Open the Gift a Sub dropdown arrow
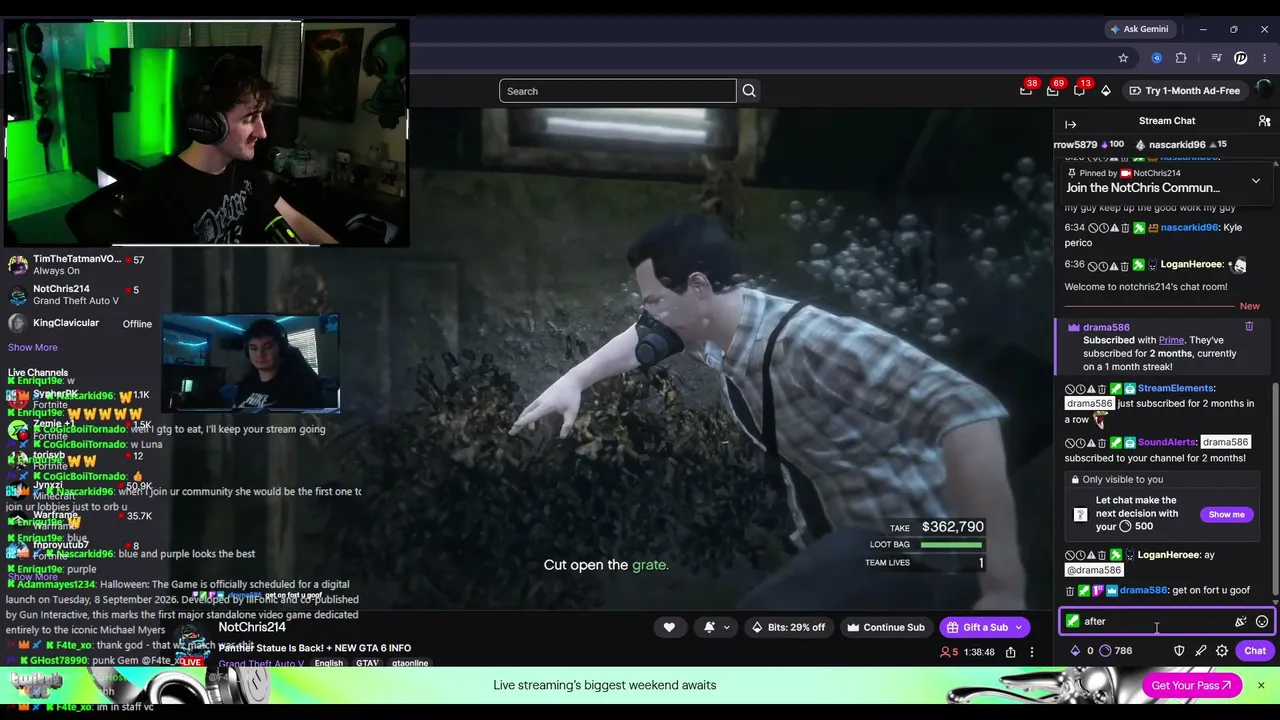Screen dimensions: 1280x720 (1019, 627)
